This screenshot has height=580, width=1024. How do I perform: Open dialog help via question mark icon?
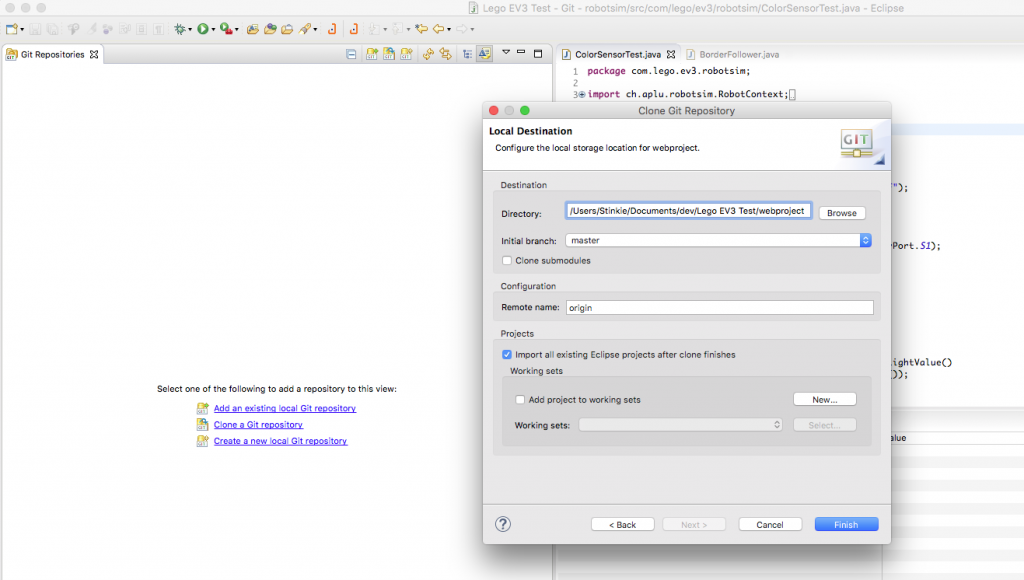coord(503,523)
